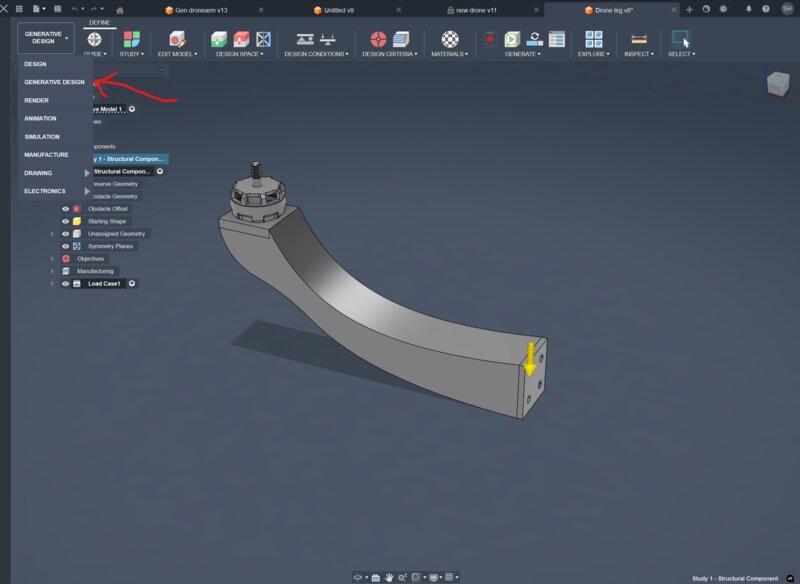Toggle visibility of Symmetry Planes
The height and width of the screenshot is (584, 800).
click(65, 246)
